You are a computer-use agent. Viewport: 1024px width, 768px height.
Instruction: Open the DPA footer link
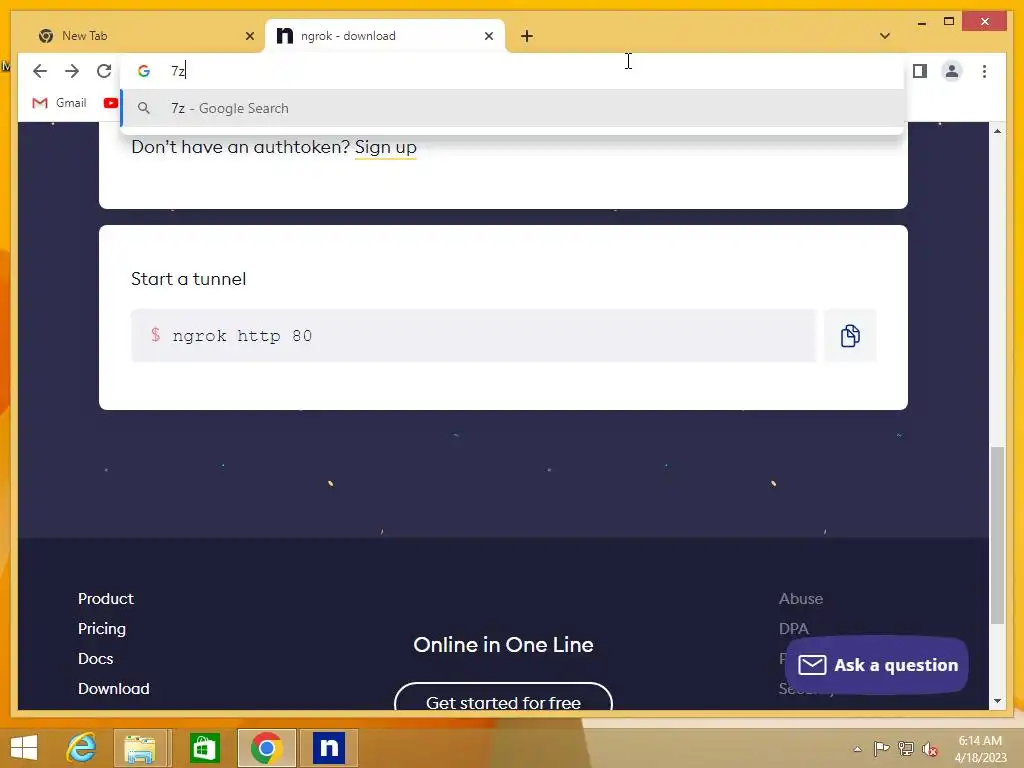pos(793,629)
